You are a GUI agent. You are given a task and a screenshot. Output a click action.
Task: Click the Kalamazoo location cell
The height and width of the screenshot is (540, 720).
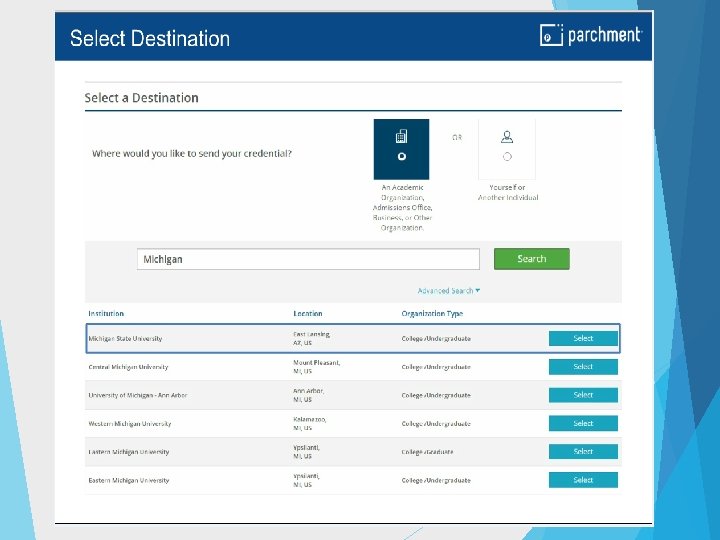pos(309,423)
